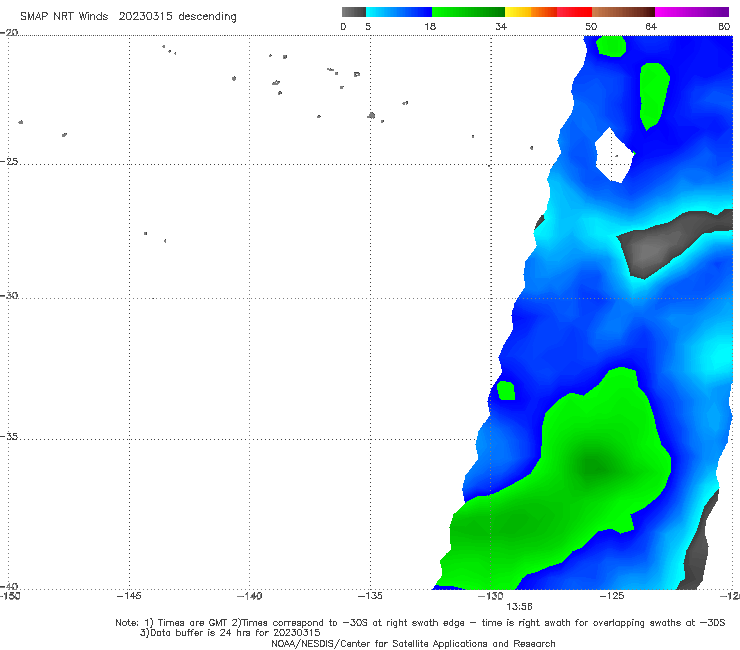Image resolution: width=740 pixels, height=650 pixels.
Task: Click the latitude label '-25'
Action: 9,161
